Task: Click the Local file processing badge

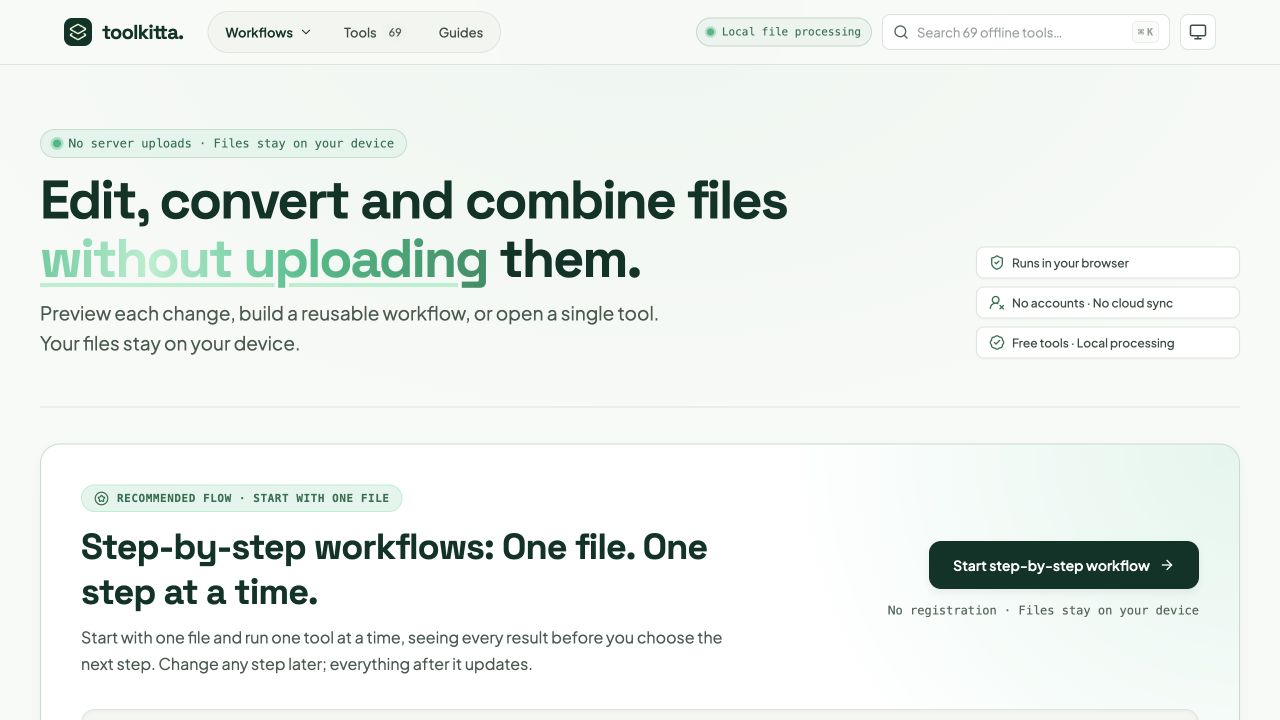Action: [x=784, y=32]
